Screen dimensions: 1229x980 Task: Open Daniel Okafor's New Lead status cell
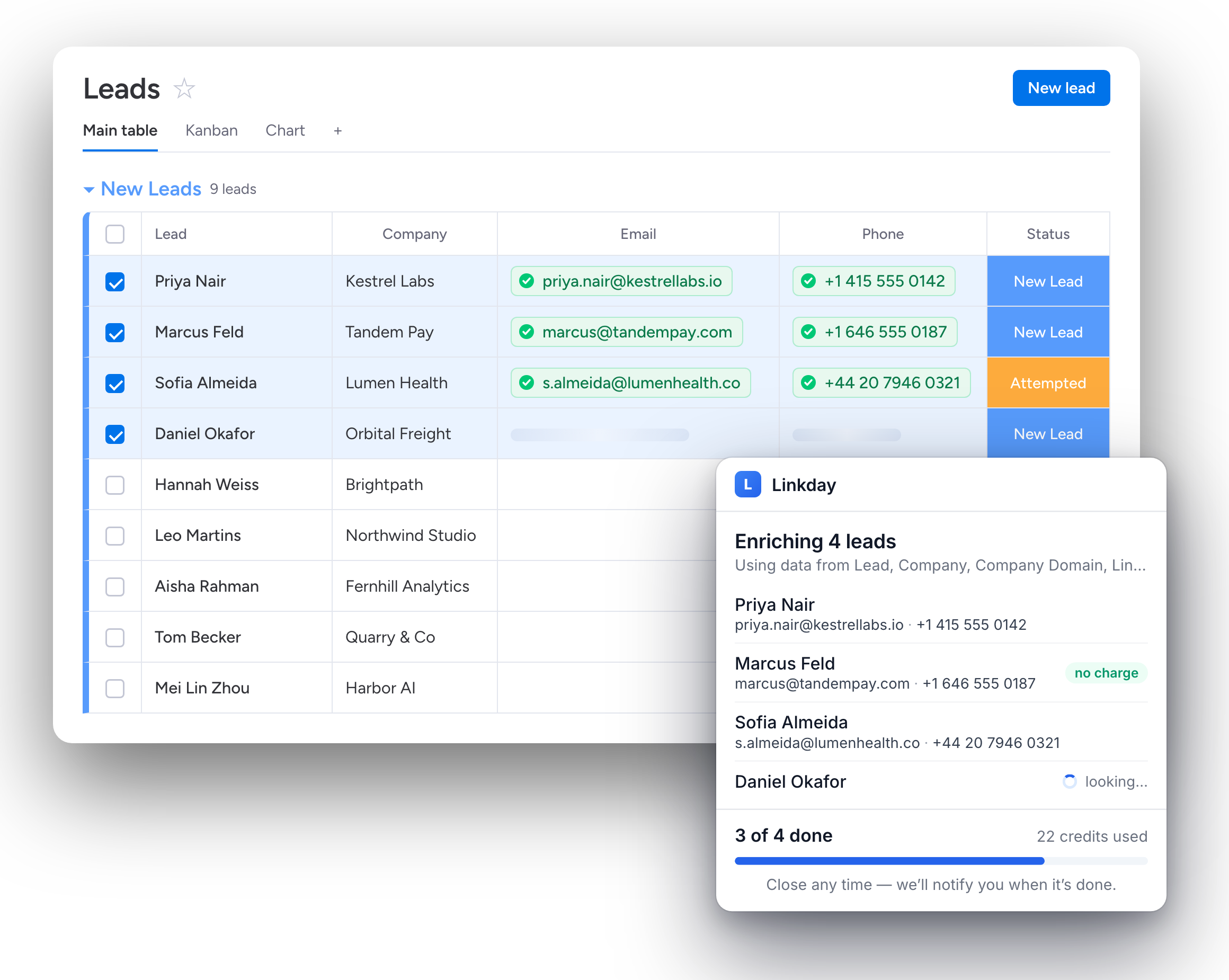pyautogui.click(x=1048, y=433)
